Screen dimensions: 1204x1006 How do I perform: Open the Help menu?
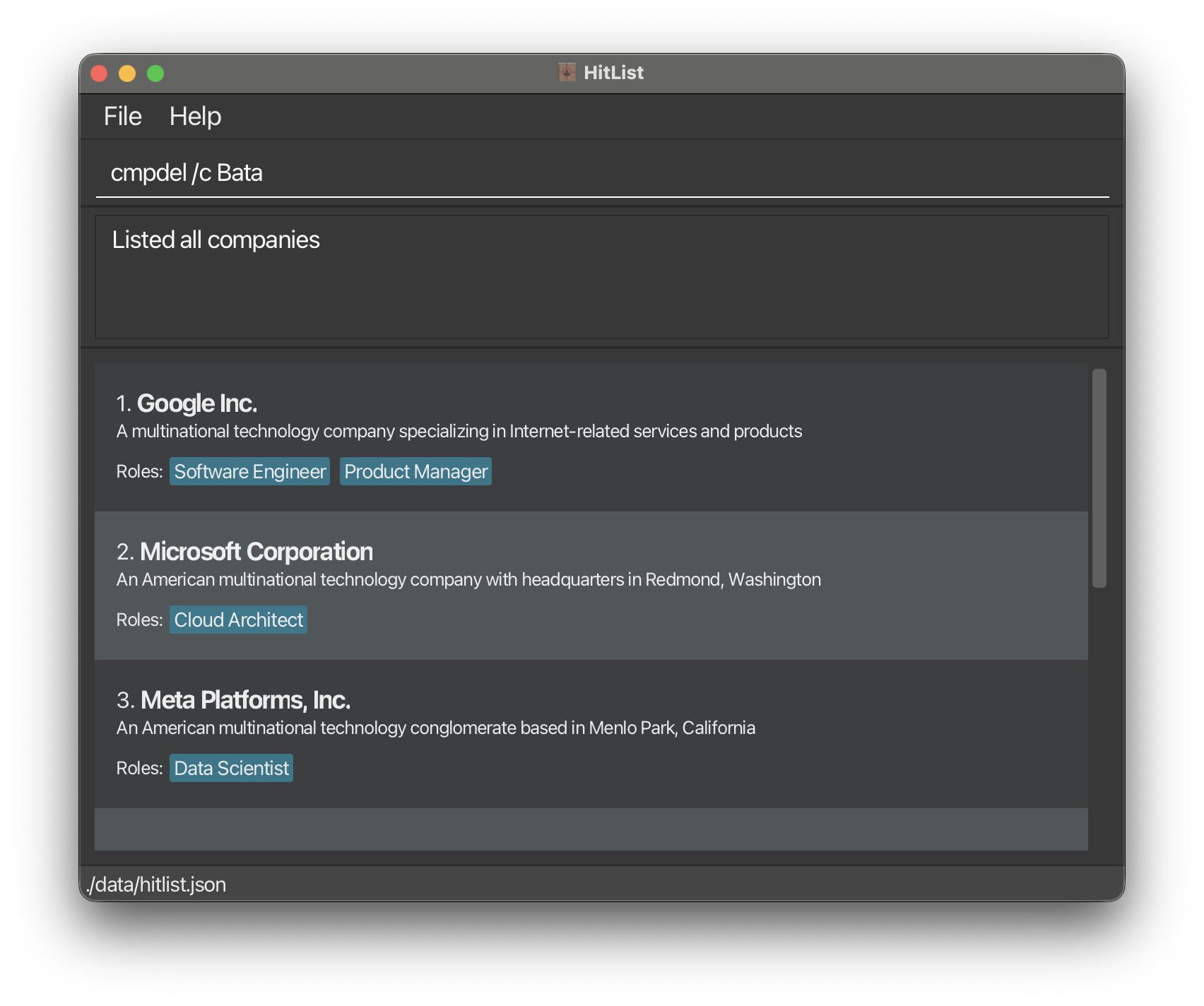[195, 117]
